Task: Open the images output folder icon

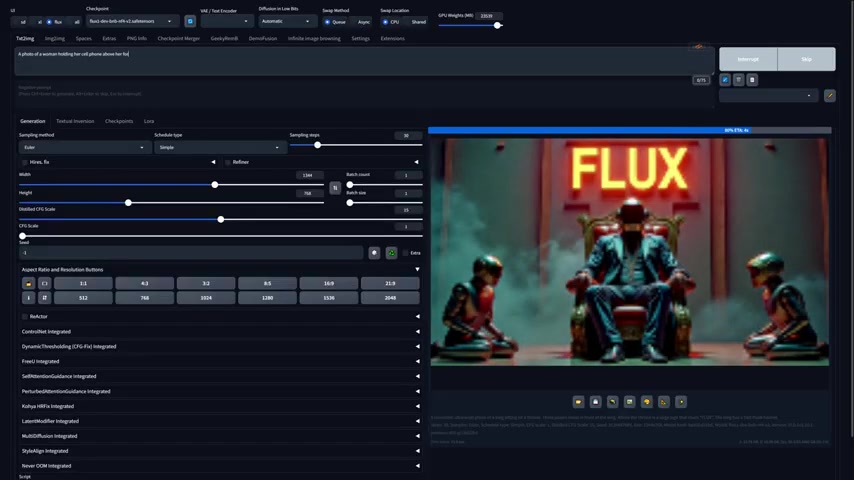Action: 578,402
